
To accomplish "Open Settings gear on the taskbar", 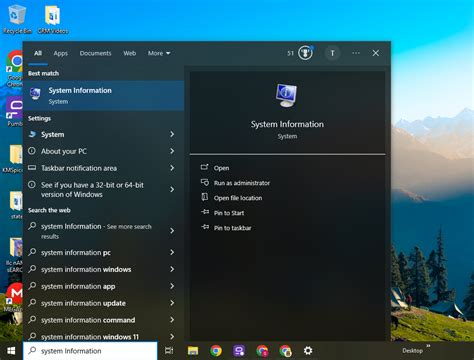I will click(308, 351).
